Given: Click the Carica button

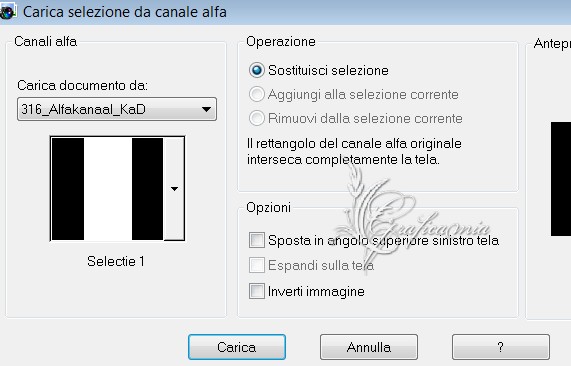Looking at the screenshot, I should tap(237, 347).
